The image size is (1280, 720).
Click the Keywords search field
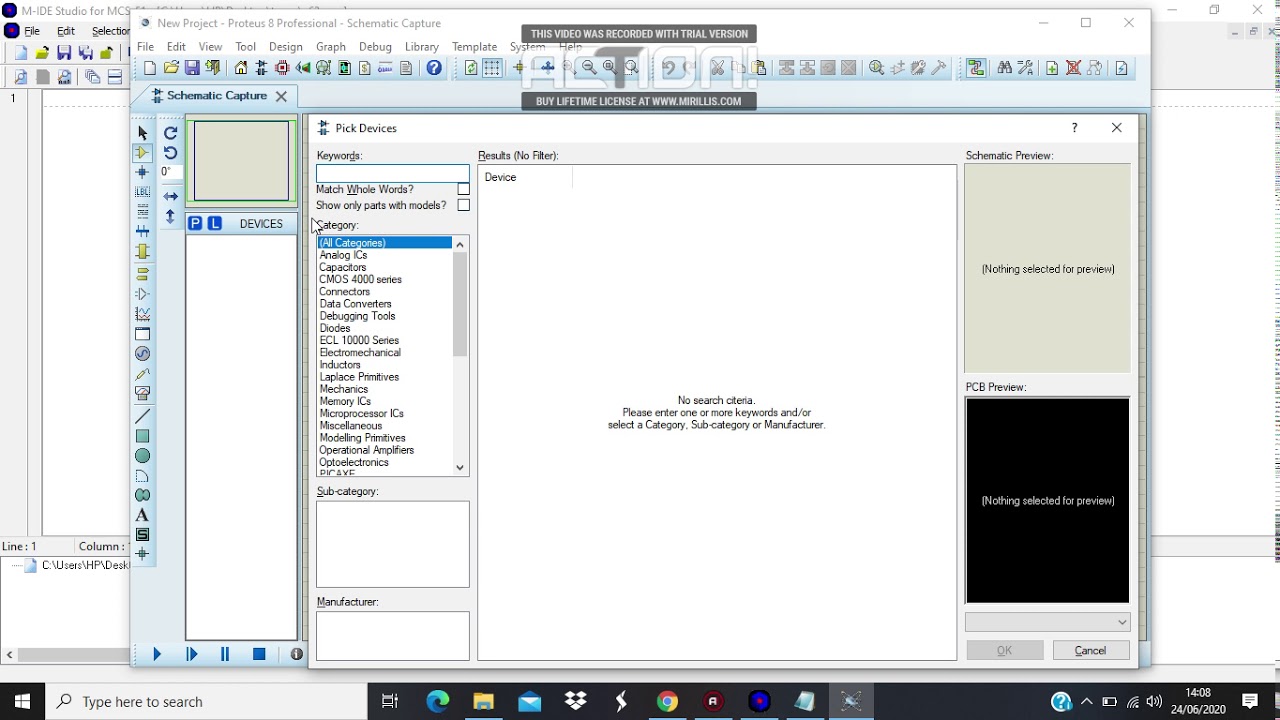click(393, 173)
